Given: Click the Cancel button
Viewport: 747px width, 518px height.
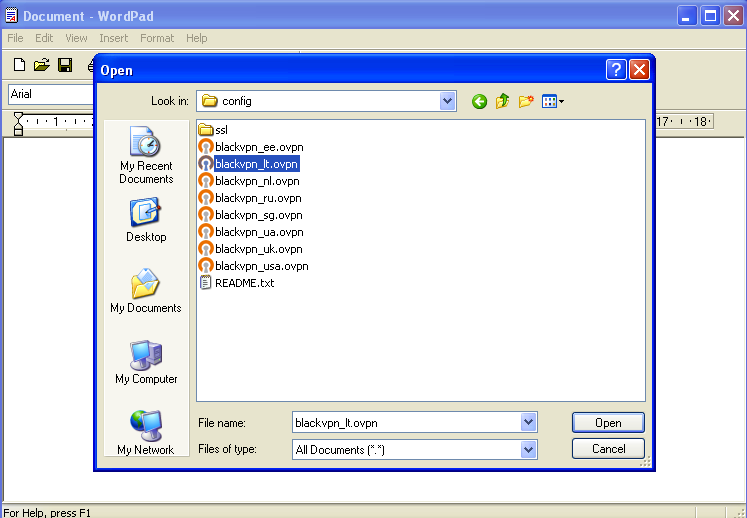Looking at the screenshot, I should [608, 448].
